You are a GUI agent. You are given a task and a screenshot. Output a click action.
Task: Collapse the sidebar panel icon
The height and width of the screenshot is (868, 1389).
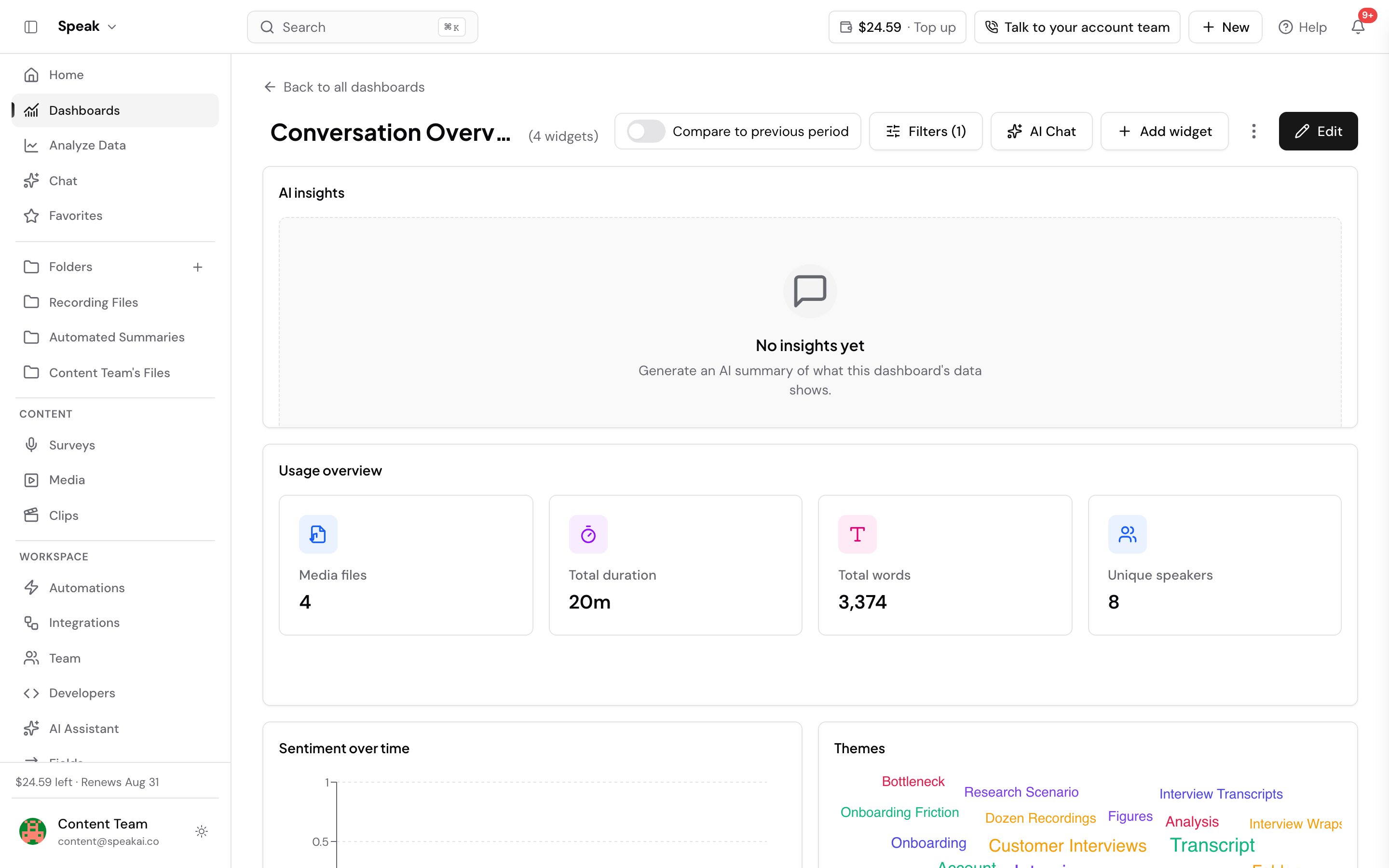31,27
